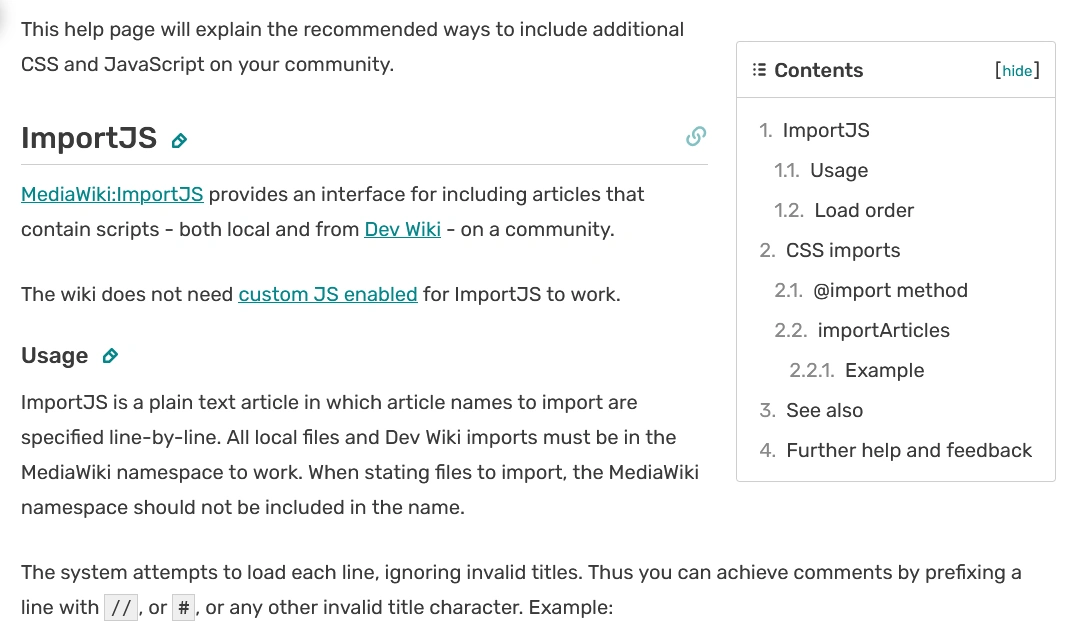Click the edit pencil beside the Usage heading

(x=110, y=355)
